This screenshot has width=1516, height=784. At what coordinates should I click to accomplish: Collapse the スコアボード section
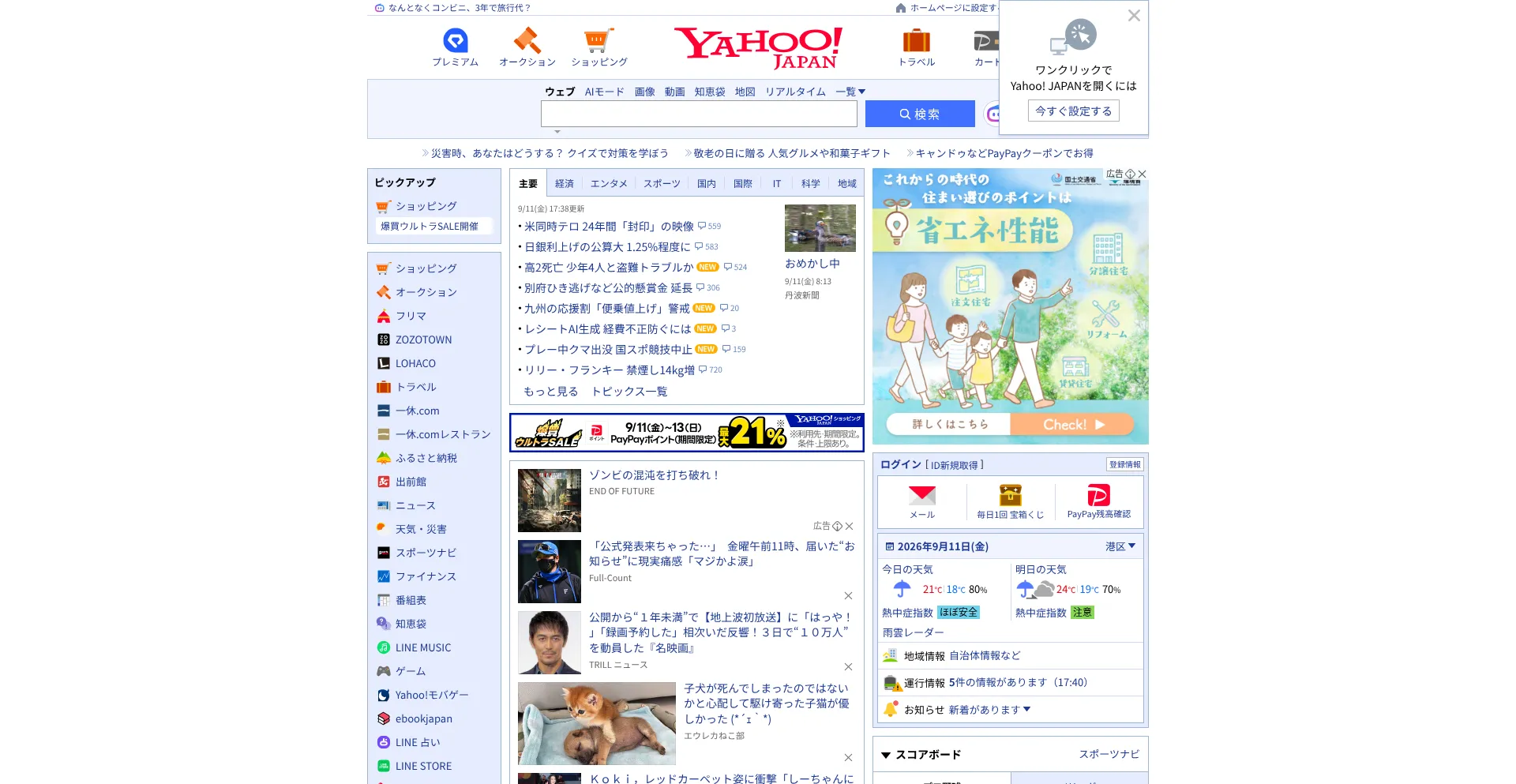pyautogui.click(x=886, y=756)
